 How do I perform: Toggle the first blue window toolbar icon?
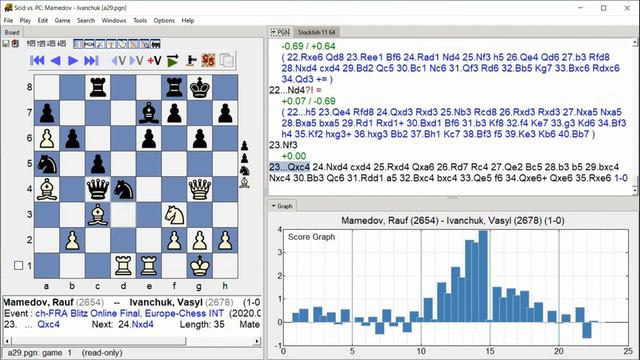tap(78, 44)
